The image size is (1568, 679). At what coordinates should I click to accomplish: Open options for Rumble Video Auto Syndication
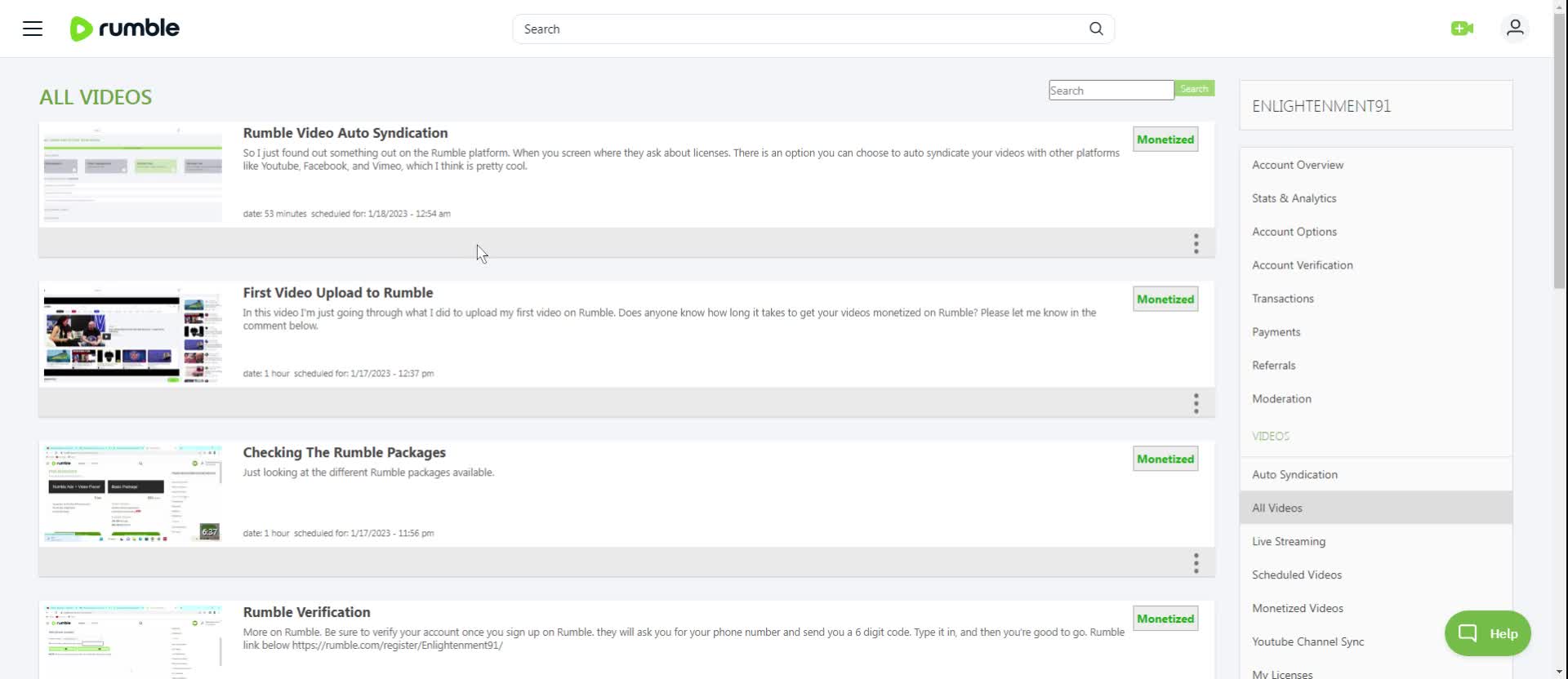pos(1196,243)
